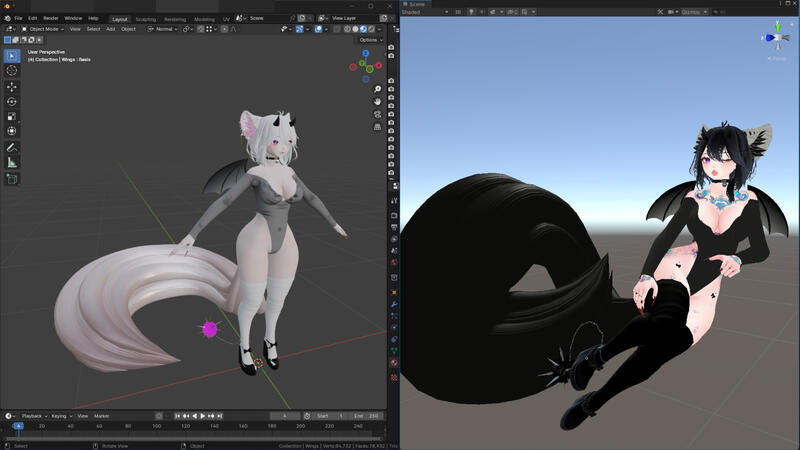Click the Options button in viewport header
This screenshot has width=800, height=450.
pos(369,40)
